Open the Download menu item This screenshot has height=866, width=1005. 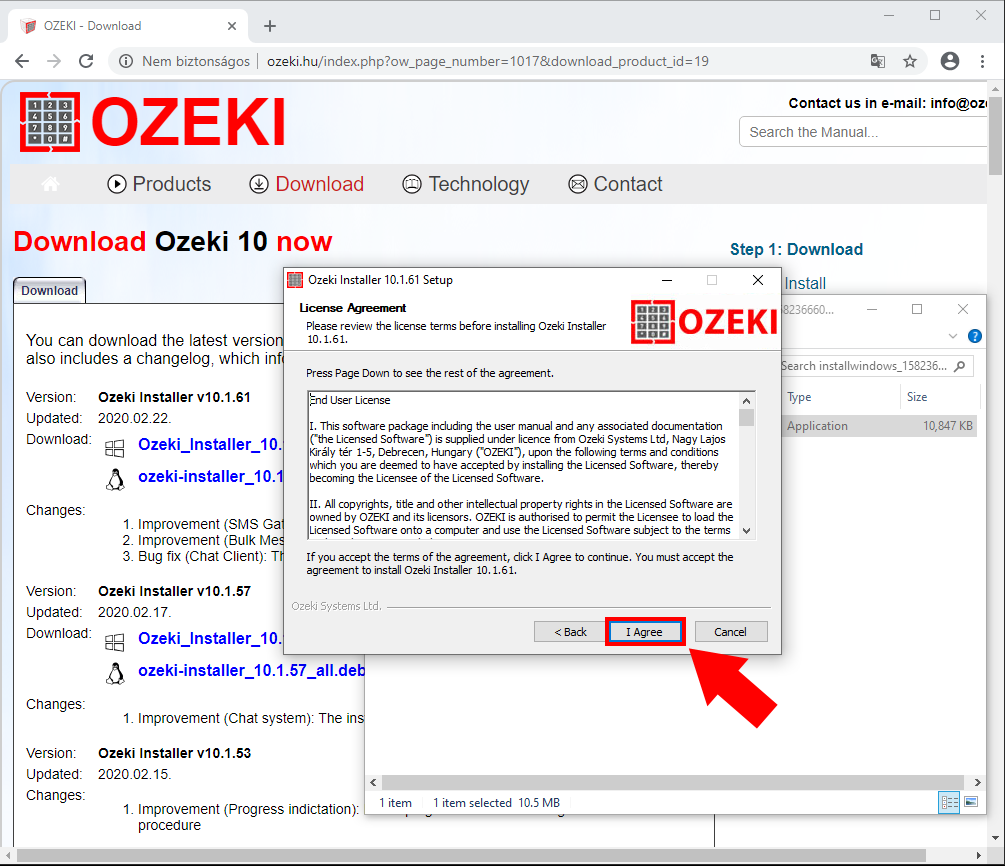pyautogui.click(x=306, y=184)
